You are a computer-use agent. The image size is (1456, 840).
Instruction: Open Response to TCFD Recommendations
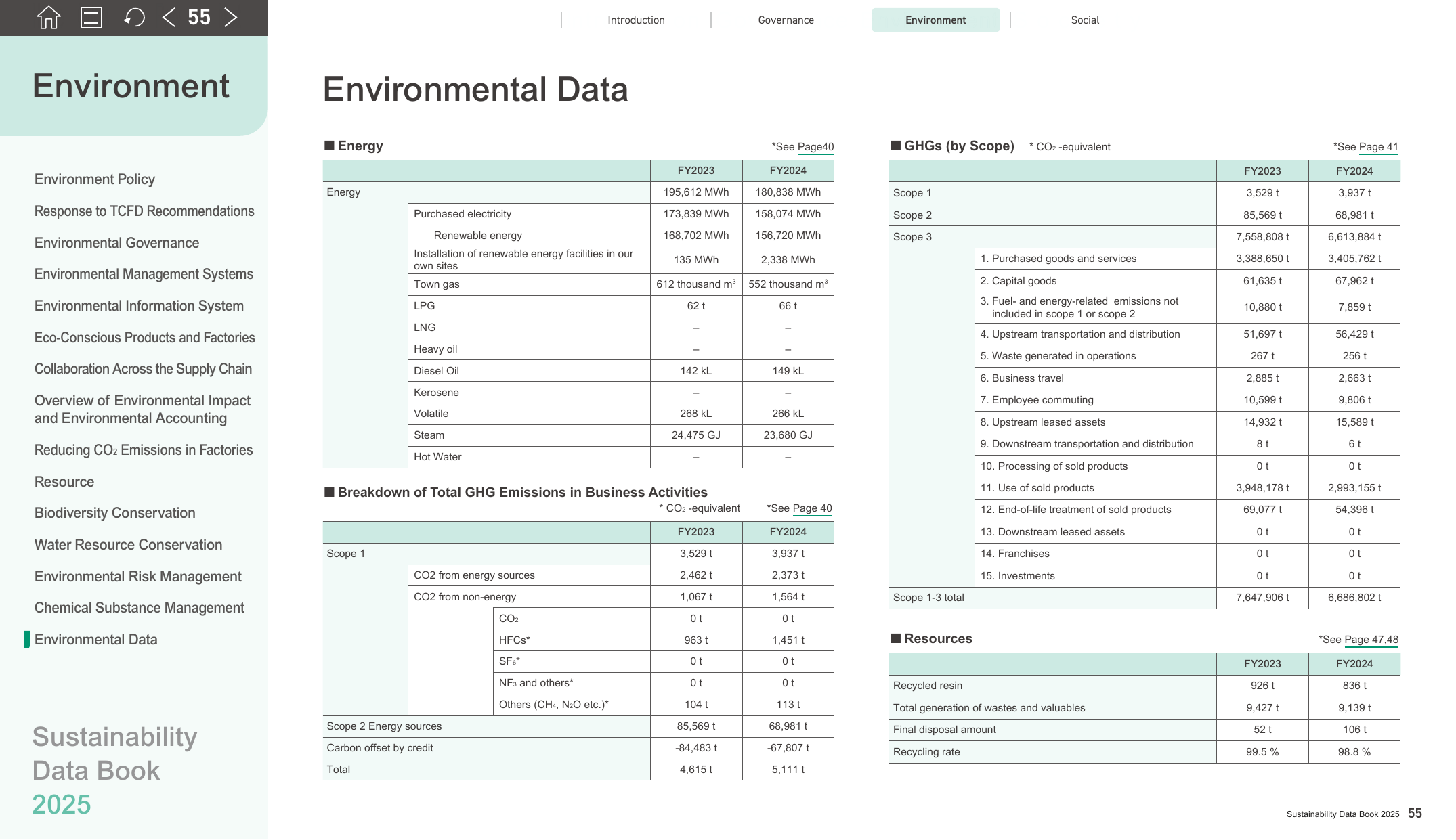[x=144, y=211]
